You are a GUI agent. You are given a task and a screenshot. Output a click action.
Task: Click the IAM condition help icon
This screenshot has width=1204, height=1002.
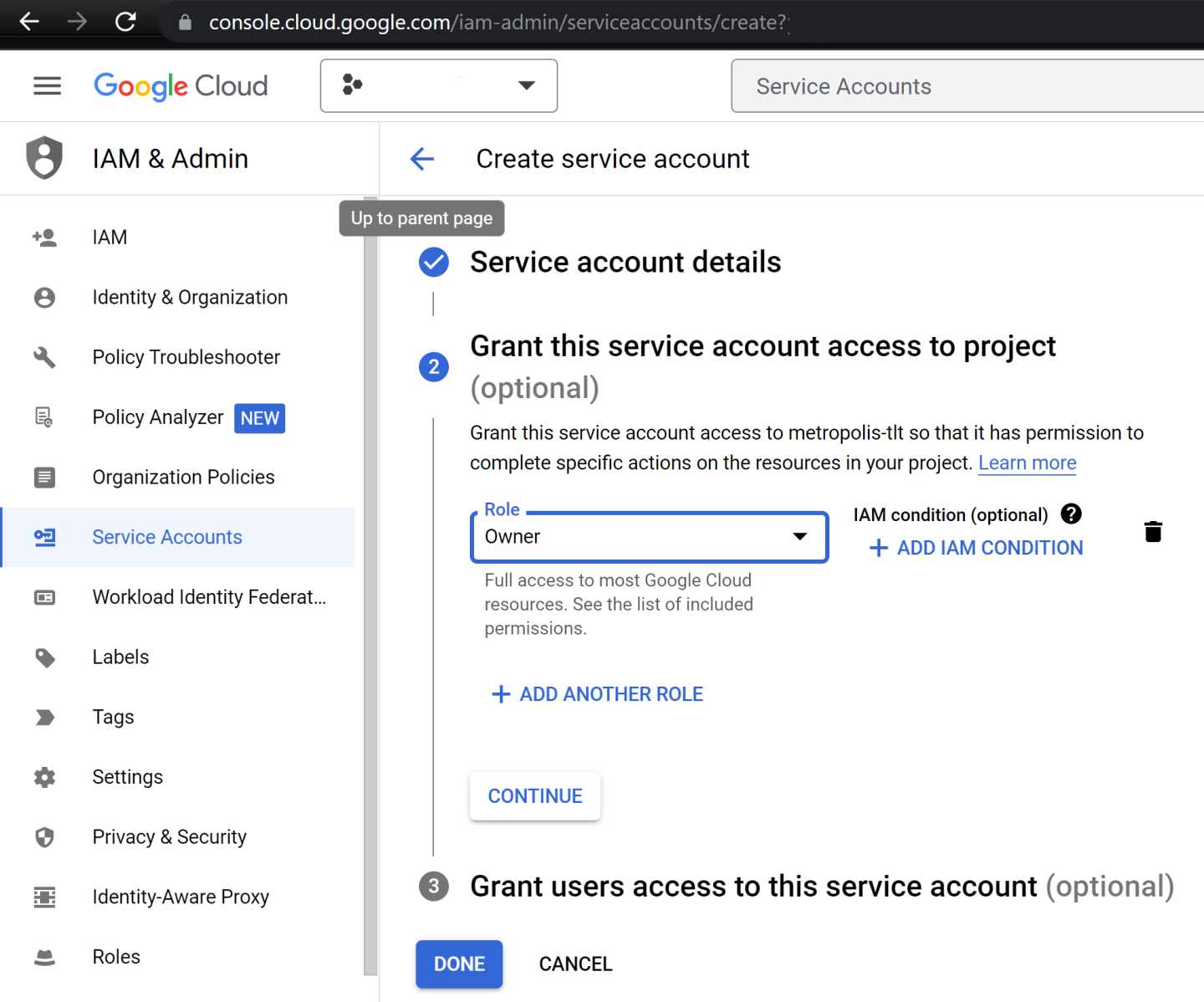tap(1071, 514)
